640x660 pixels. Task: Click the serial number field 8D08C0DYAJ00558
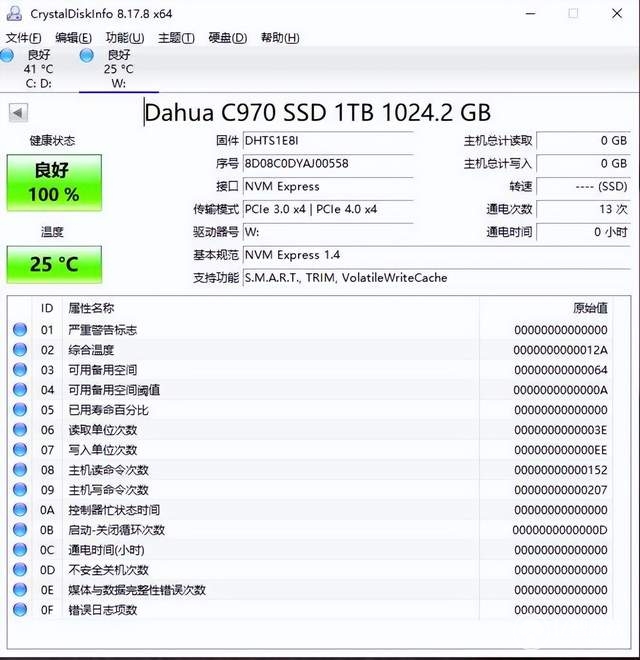point(328,163)
